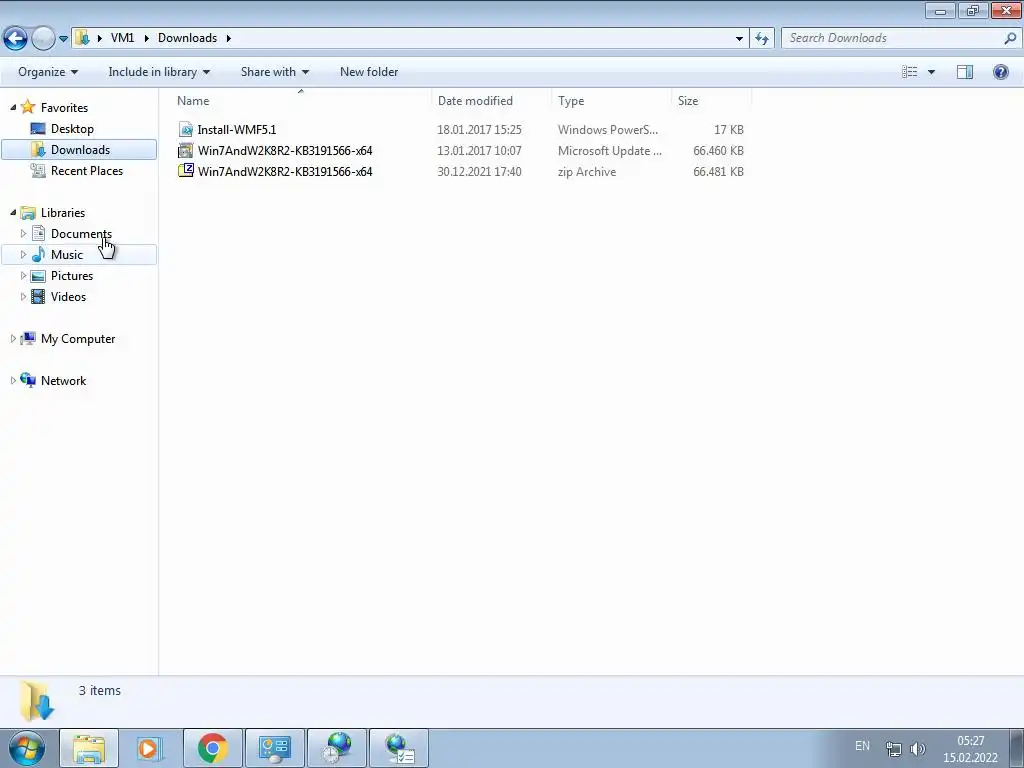Select the Install-WMF5.1 PowerShell file
The width and height of the screenshot is (1024, 768).
[x=236, y=129]
